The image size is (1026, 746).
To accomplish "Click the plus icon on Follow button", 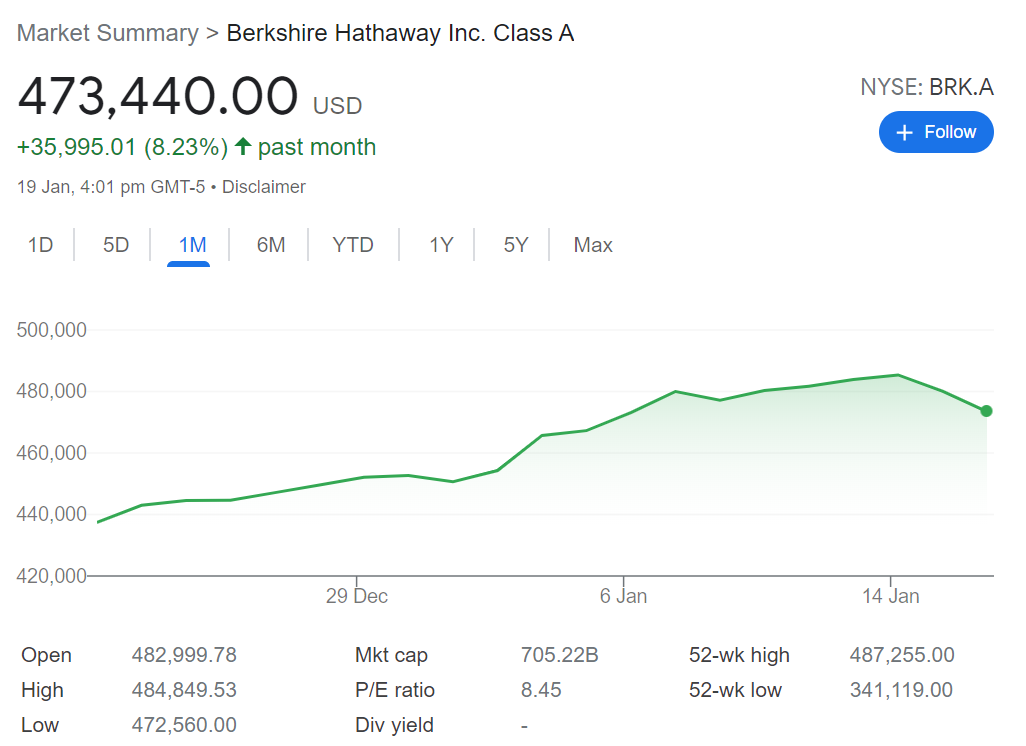I will (x=905, y=133).
